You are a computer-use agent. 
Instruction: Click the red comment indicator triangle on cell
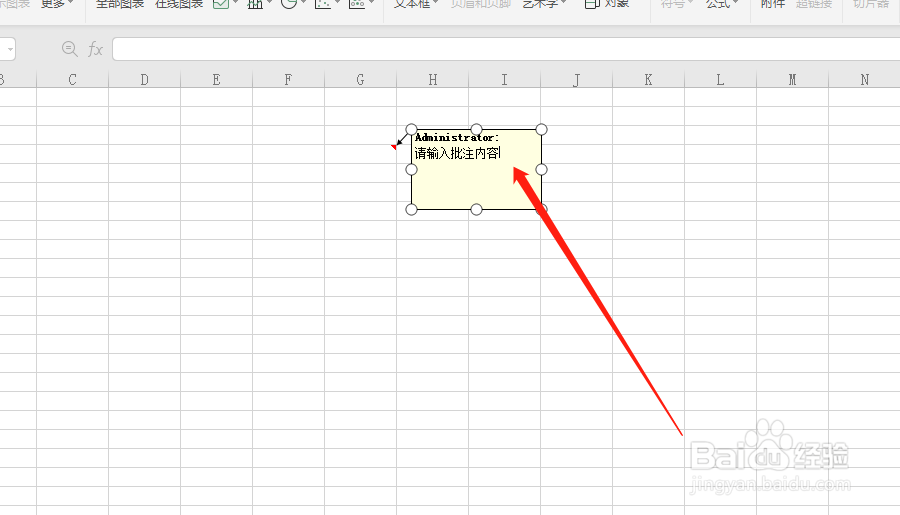394,147
